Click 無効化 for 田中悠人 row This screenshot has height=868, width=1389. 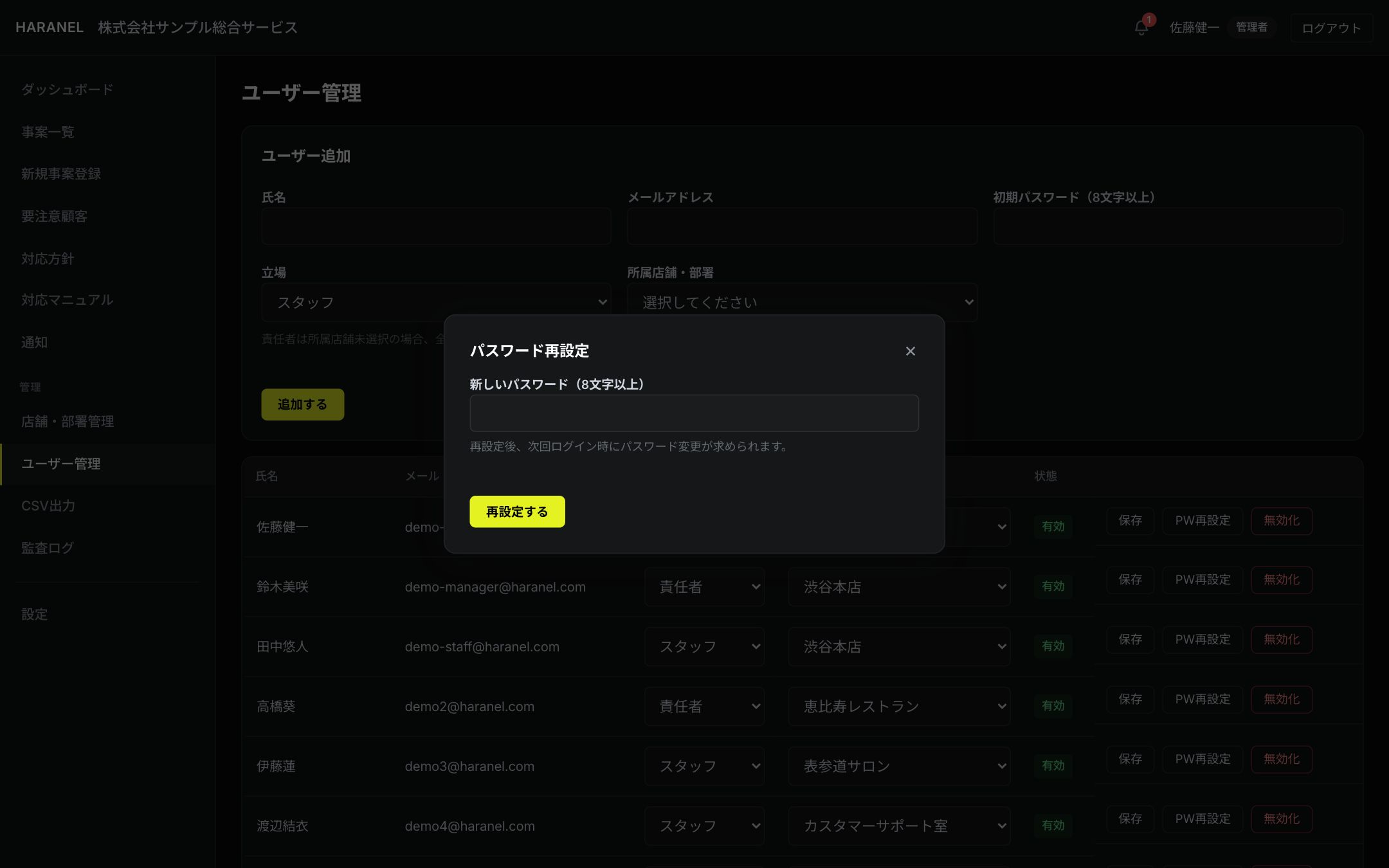coord(1282,639)
